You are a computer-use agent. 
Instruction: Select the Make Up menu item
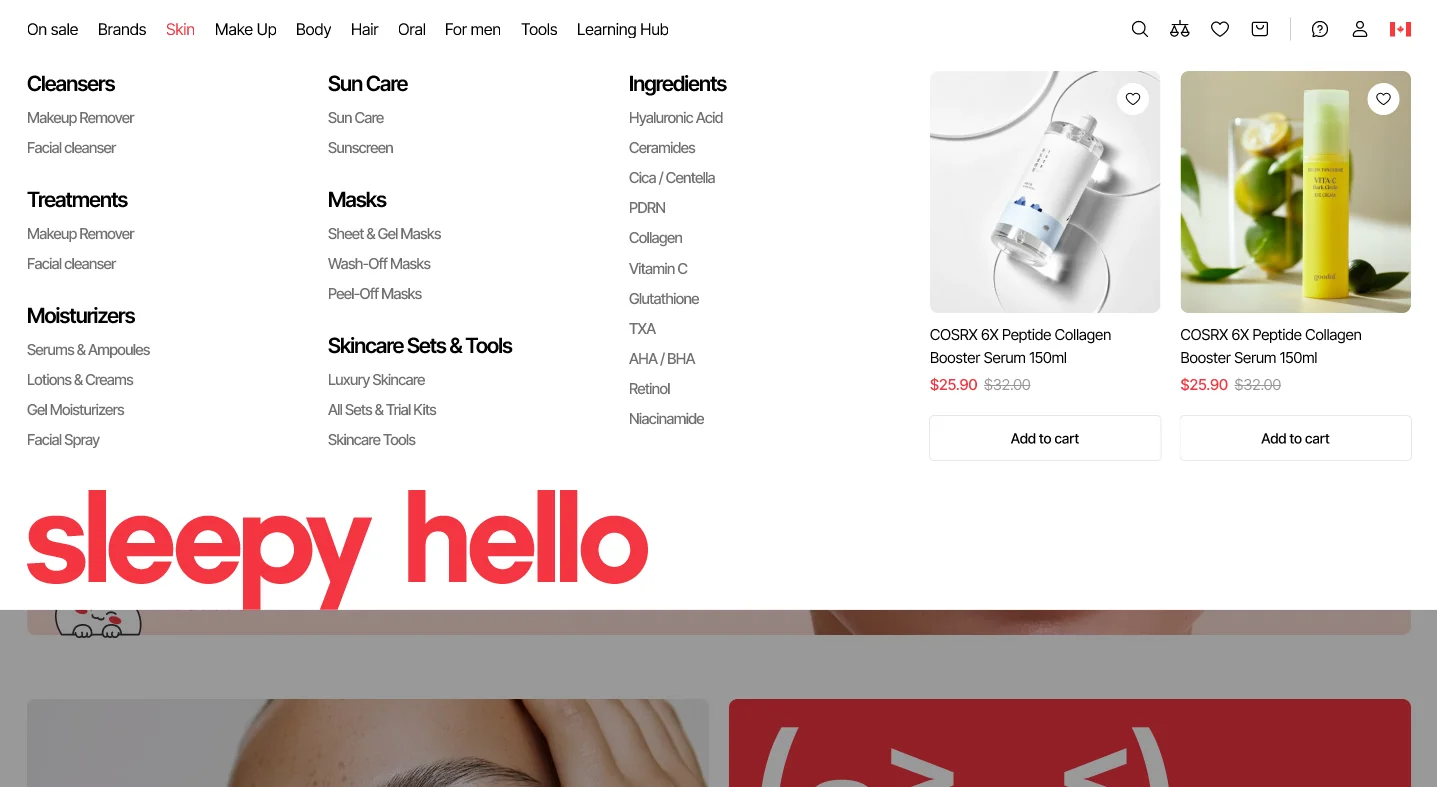coord(245,29)
